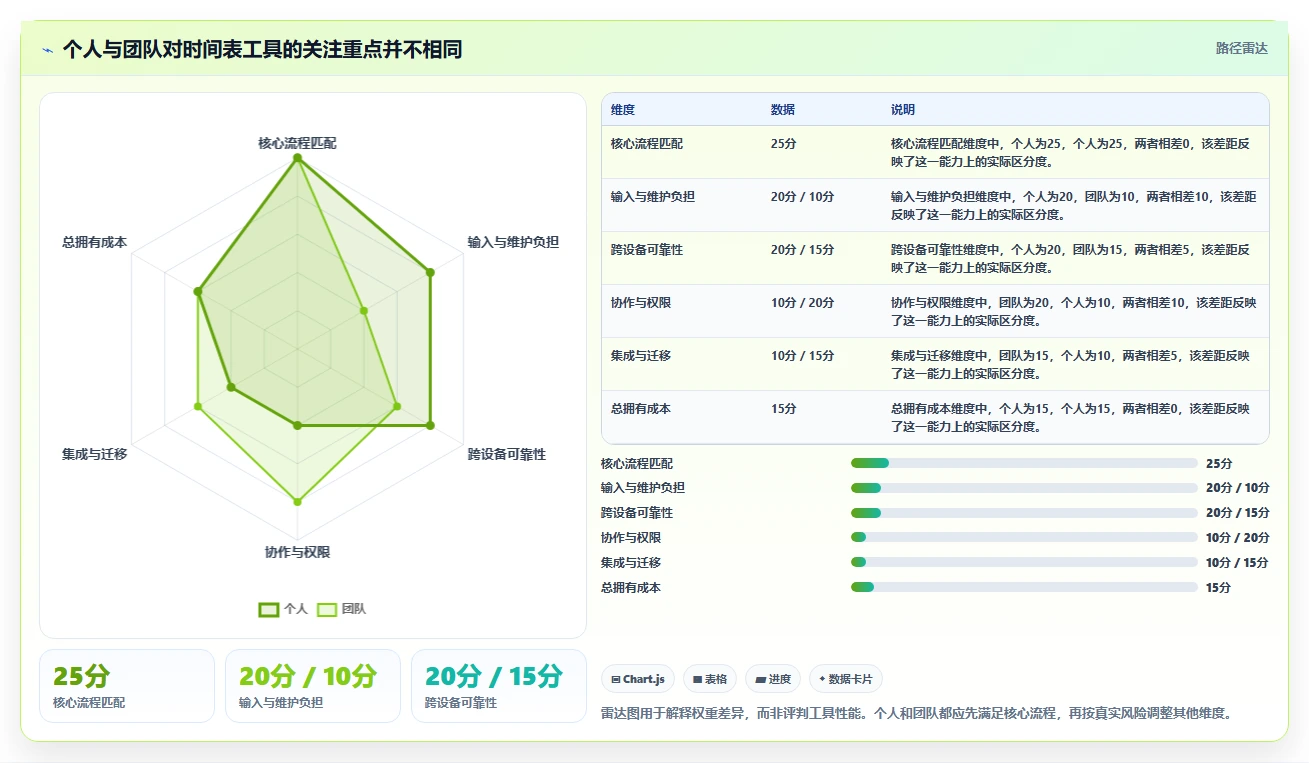Click the 15分 value beside 总拥有成本 bar

[1218, 588]
